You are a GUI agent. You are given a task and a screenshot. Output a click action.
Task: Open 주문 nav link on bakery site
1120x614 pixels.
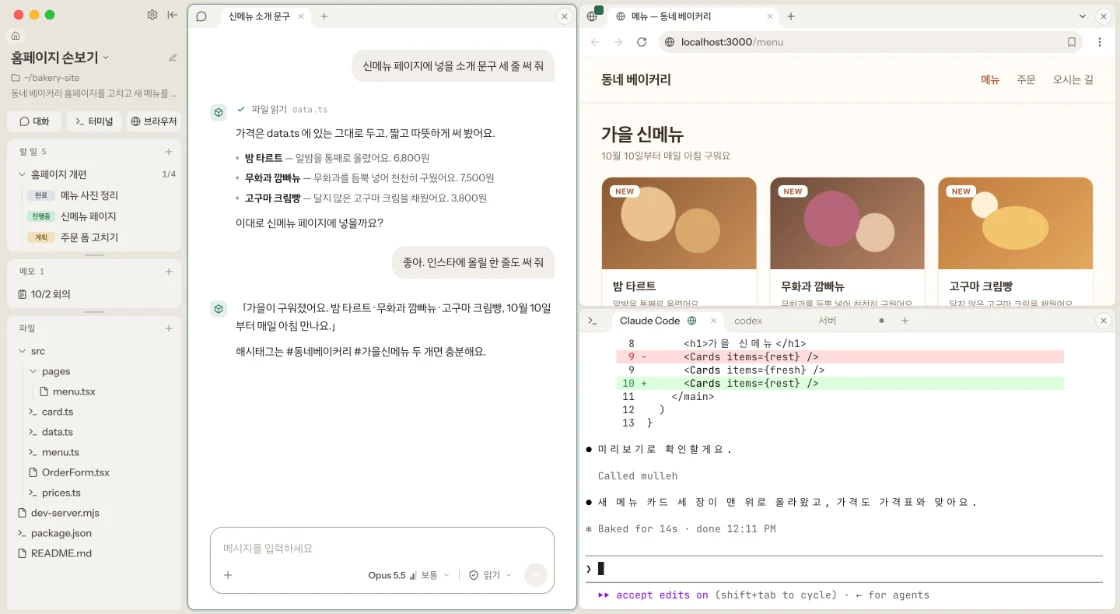point(1026,80)
